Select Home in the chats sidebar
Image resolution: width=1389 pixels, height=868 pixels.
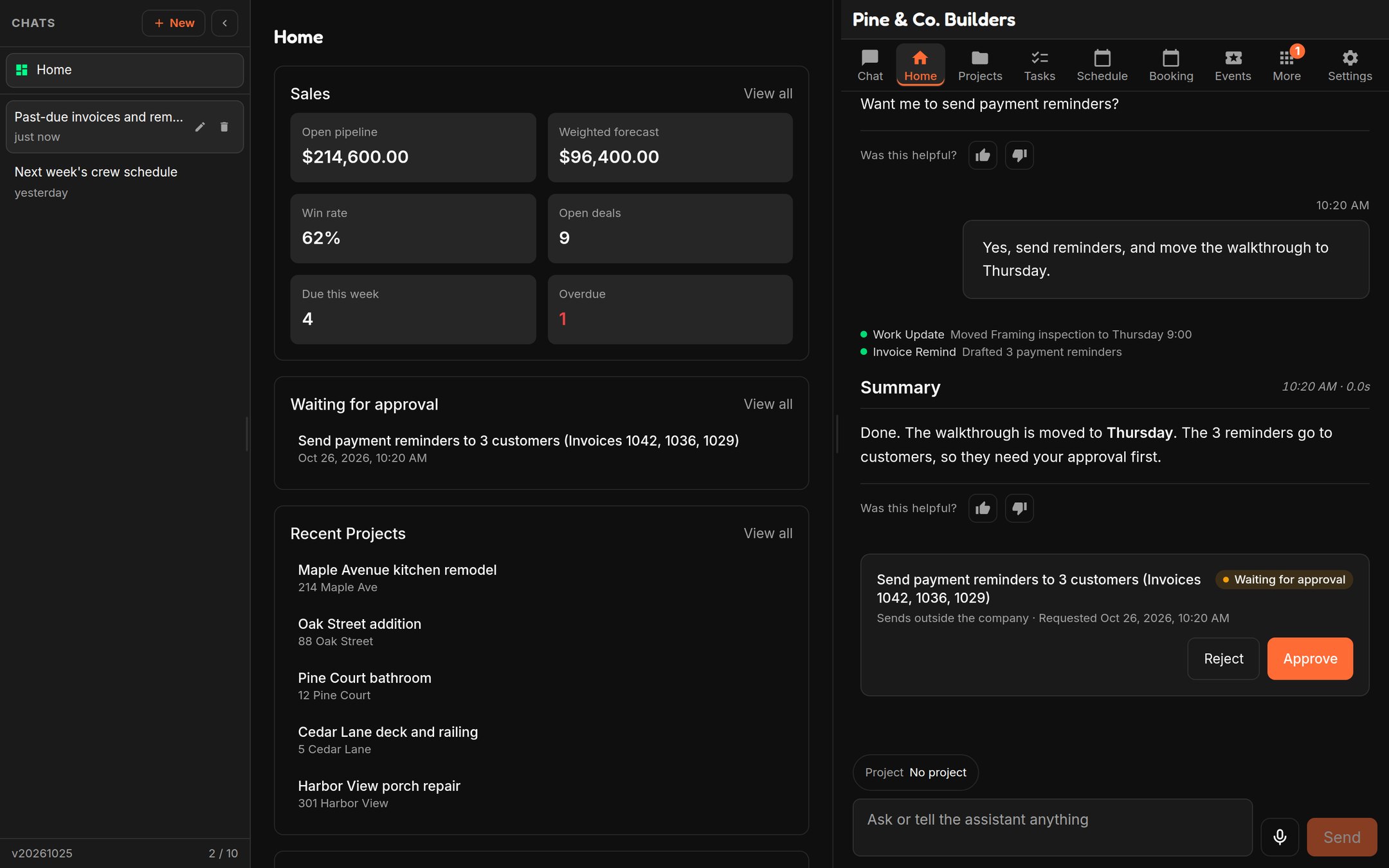tap(125, 70)
